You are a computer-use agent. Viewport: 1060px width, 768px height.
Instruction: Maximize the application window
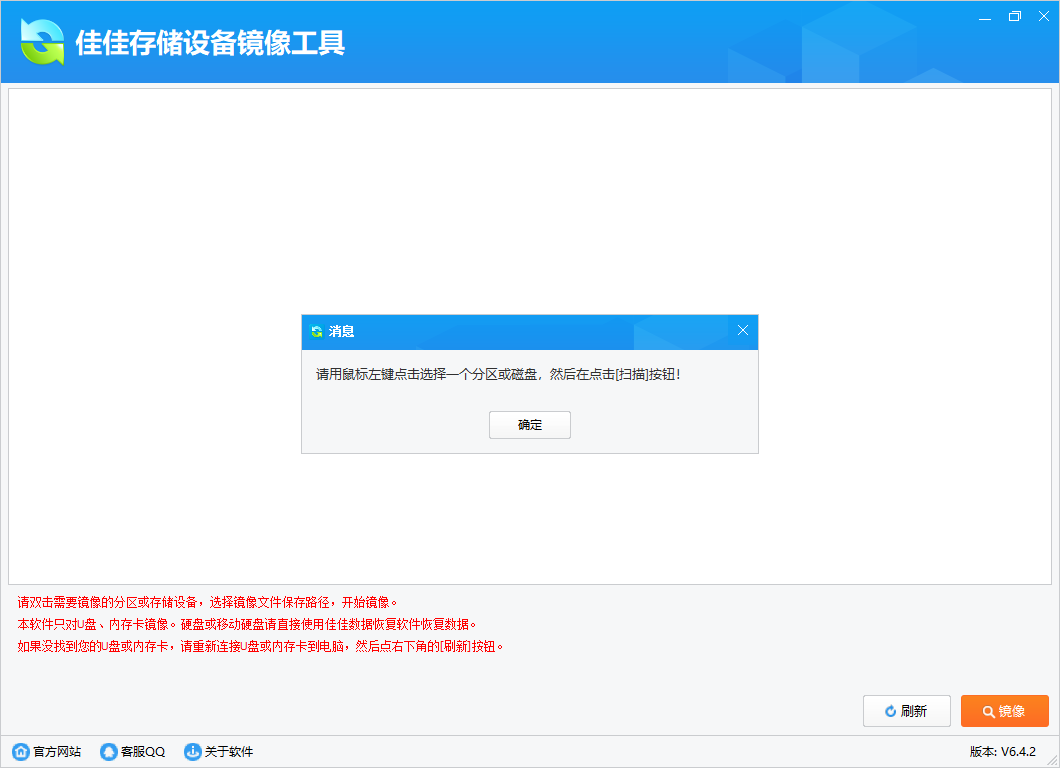[1012, 16]
